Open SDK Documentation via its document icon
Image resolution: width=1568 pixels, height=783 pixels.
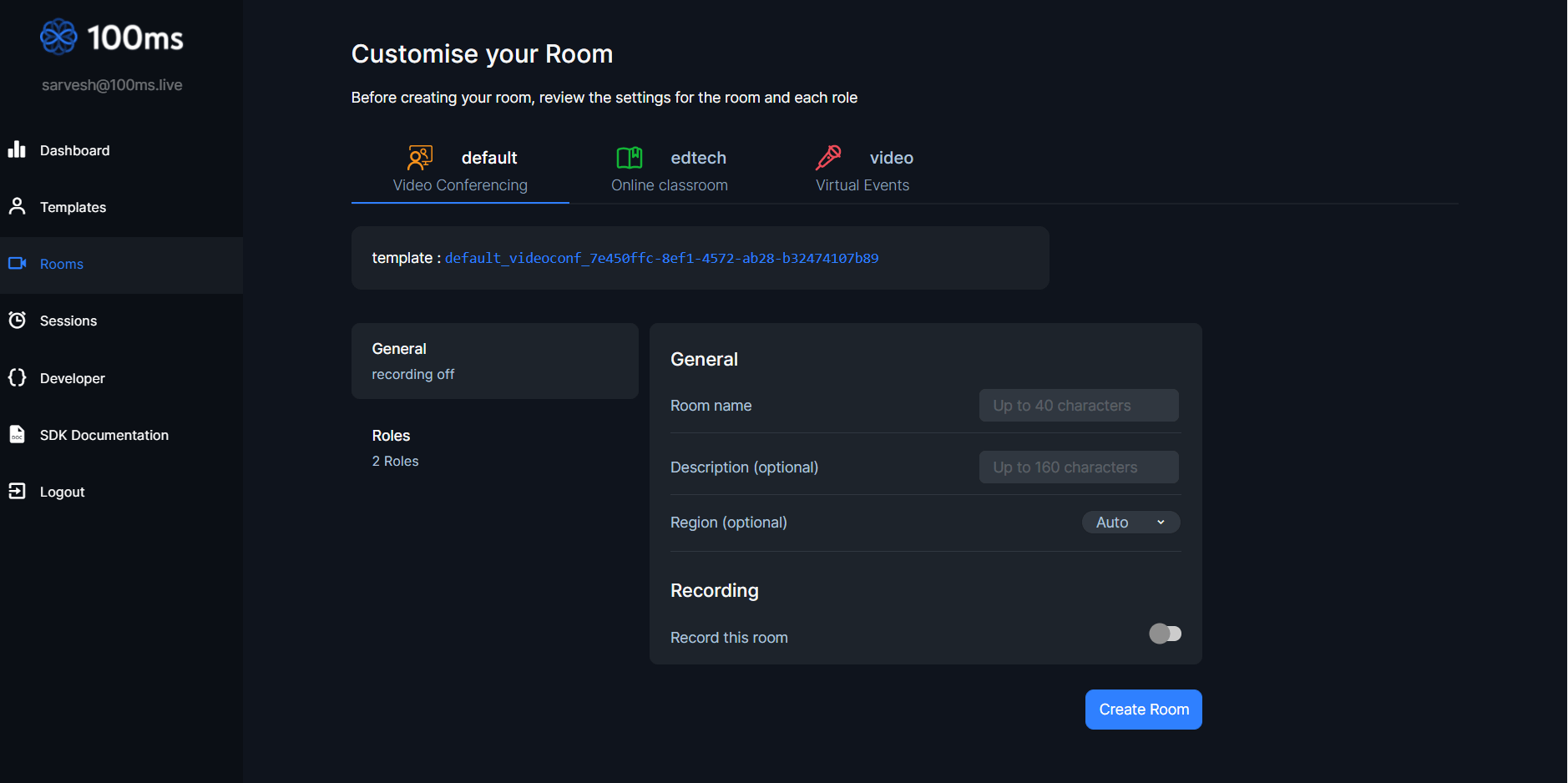click(x=18, y=434)
